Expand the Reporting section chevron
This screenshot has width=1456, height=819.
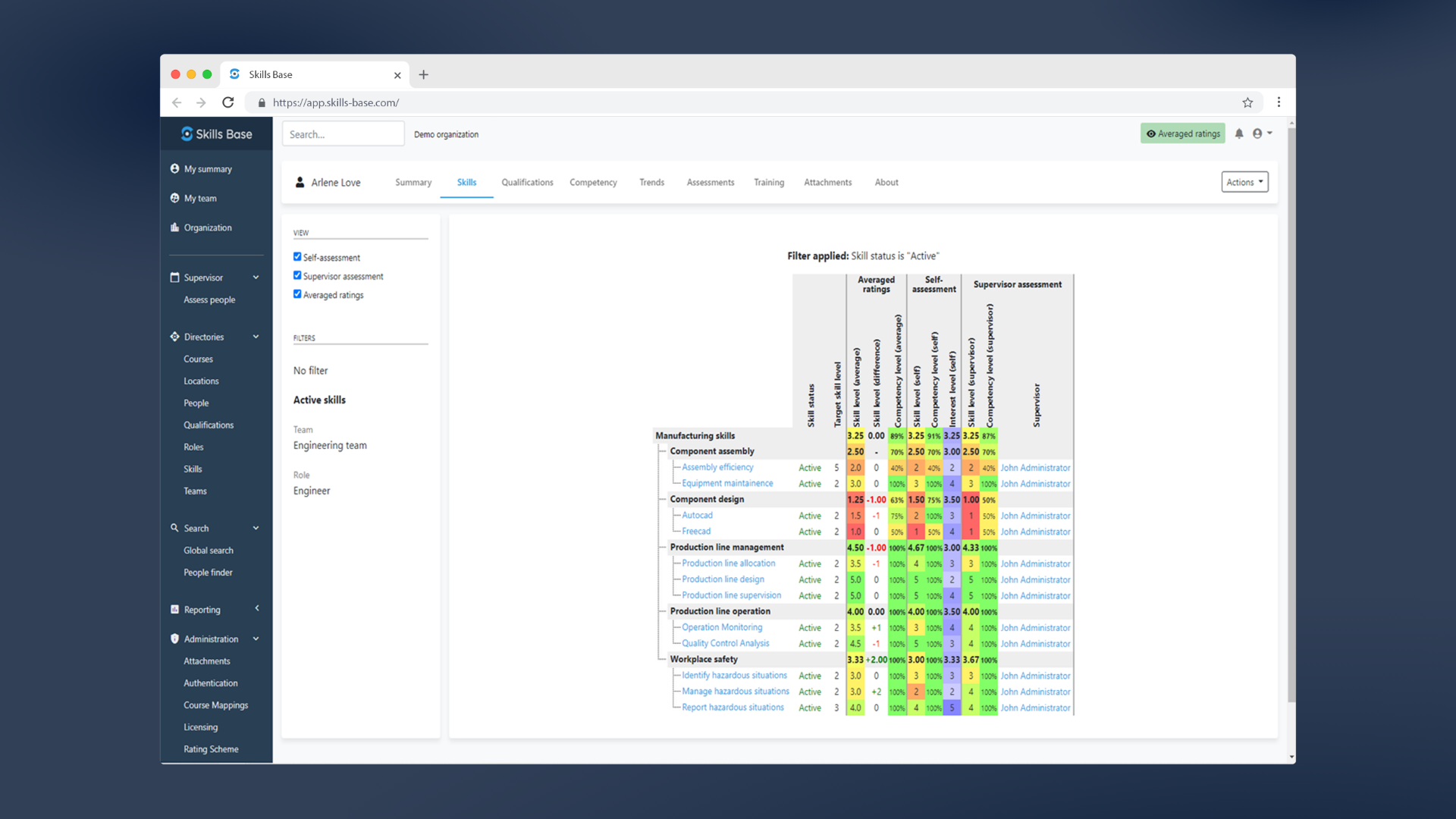257,608
